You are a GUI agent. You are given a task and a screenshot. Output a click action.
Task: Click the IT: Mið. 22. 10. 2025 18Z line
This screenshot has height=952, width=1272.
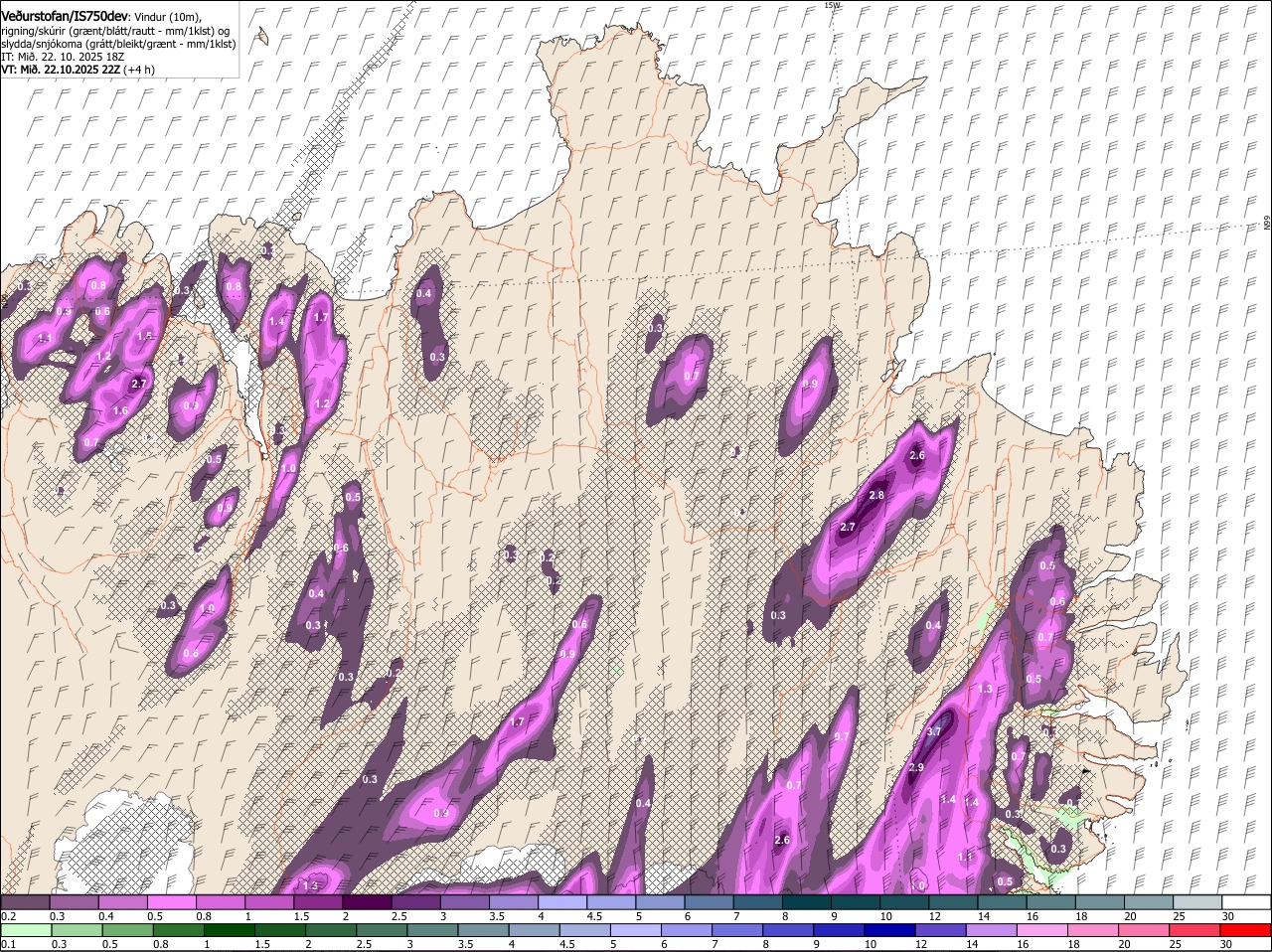[63, 57]
